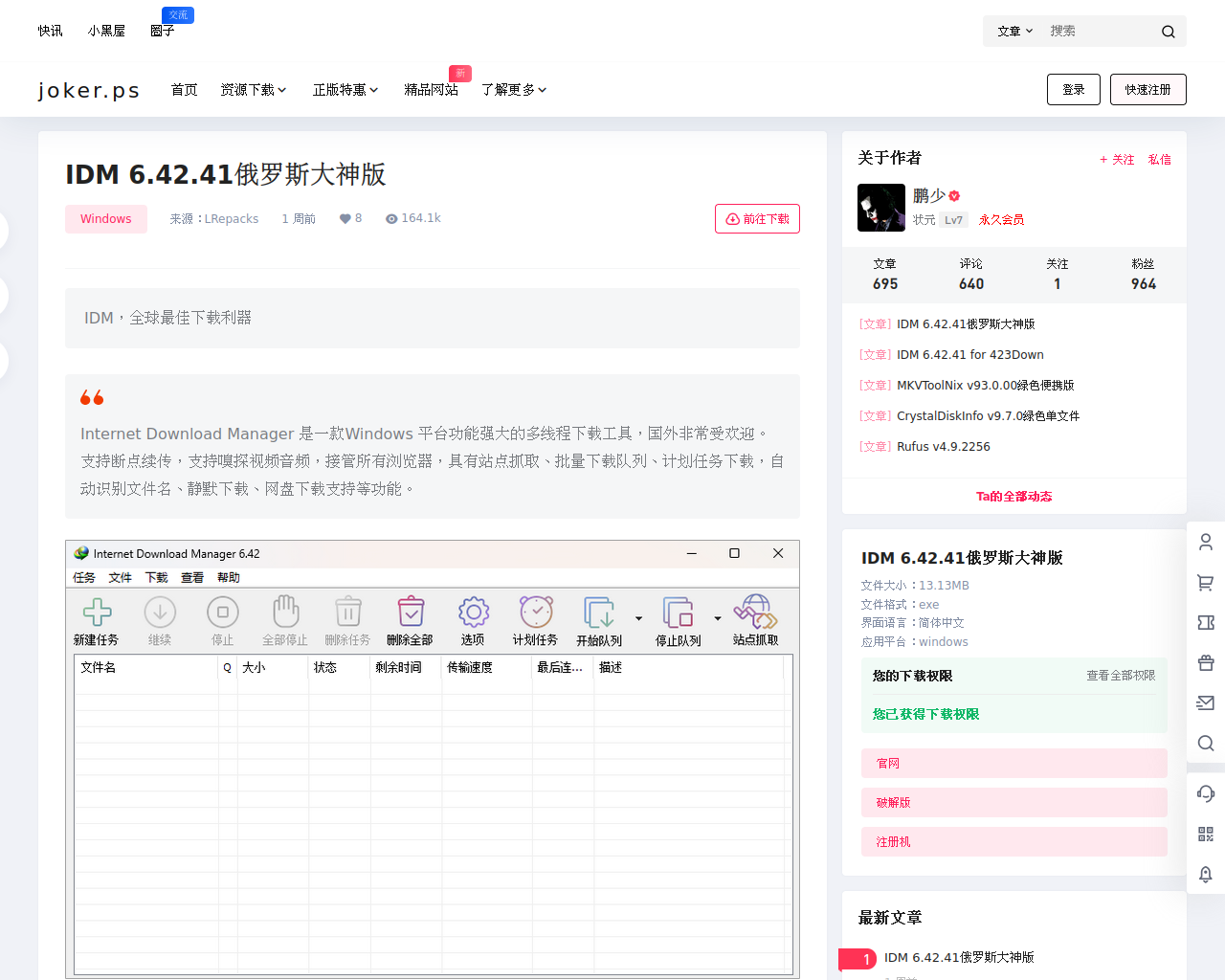Expand the 文章 search type dropdown
The height and width of the screenshot is (980, 1225).
click(x=1014, y=32)
